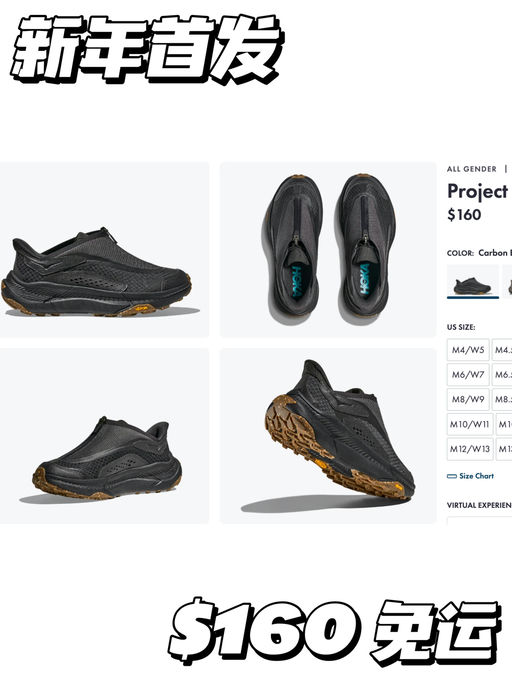This screenshot has height=682, width=512.
Task: Click the ruler icon beside Size Chart
Action: (452, 476)
